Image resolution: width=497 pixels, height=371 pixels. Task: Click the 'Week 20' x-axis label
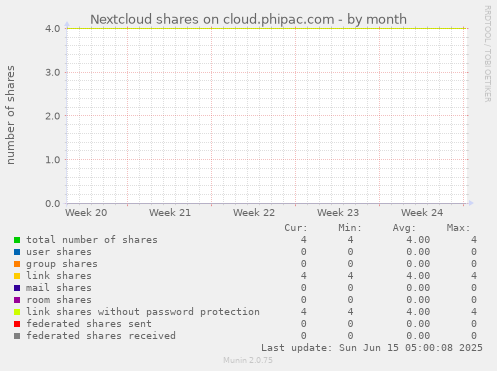point(86,213)
